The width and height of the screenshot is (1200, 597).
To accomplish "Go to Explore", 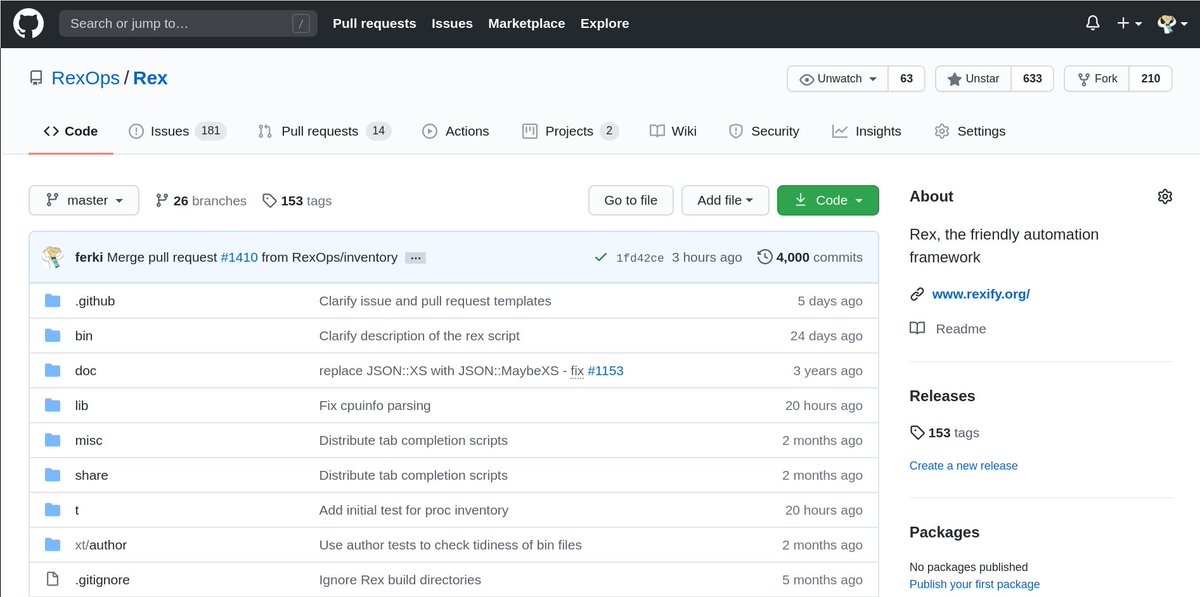I will click(605, 23).
